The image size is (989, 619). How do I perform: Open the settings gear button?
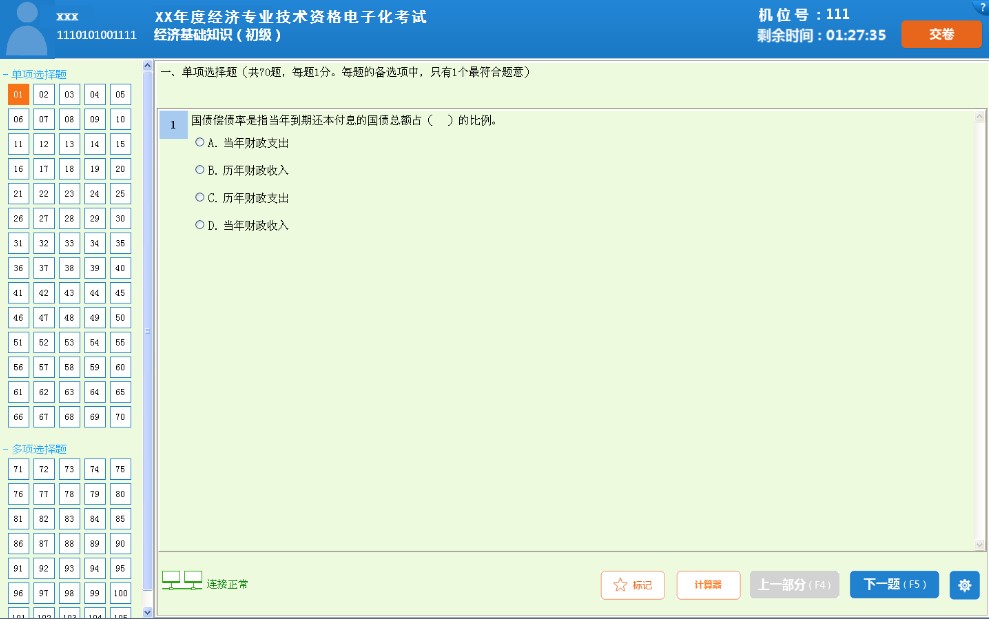[964, 585]
